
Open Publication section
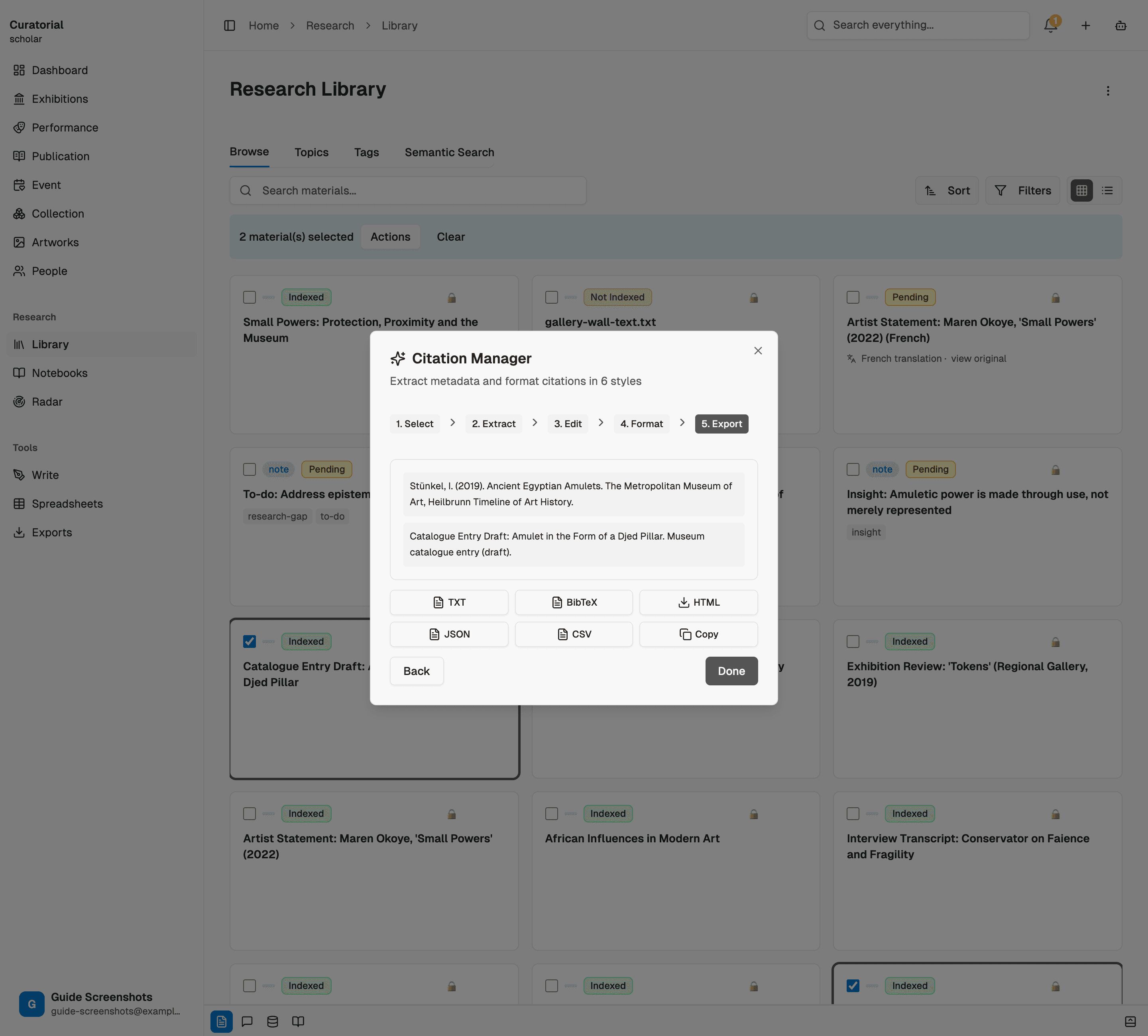point(101,156)
